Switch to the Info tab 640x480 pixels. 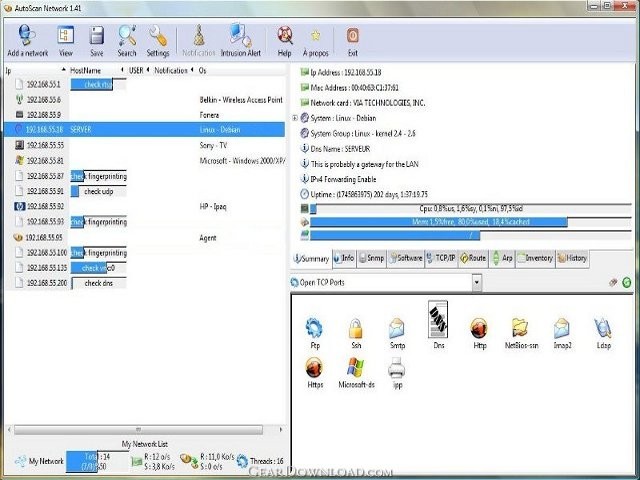(x=344, y=258)
